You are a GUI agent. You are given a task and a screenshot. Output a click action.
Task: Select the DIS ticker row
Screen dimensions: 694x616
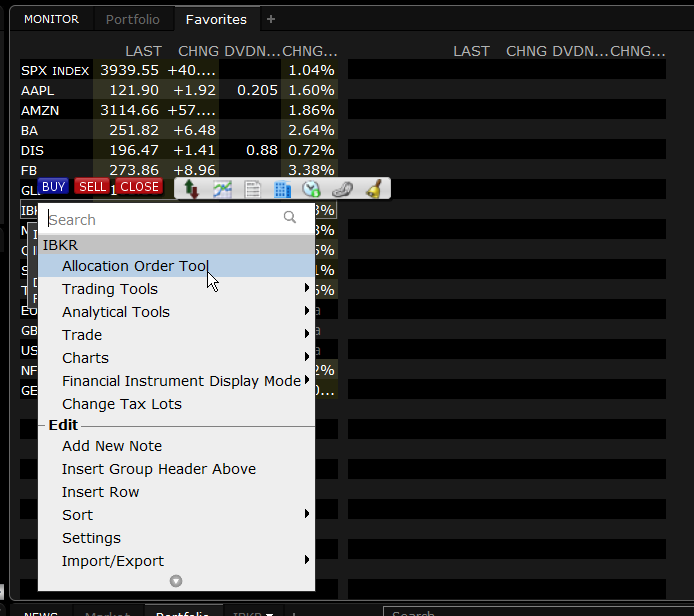pyautogui.click(x=179, y=150)
